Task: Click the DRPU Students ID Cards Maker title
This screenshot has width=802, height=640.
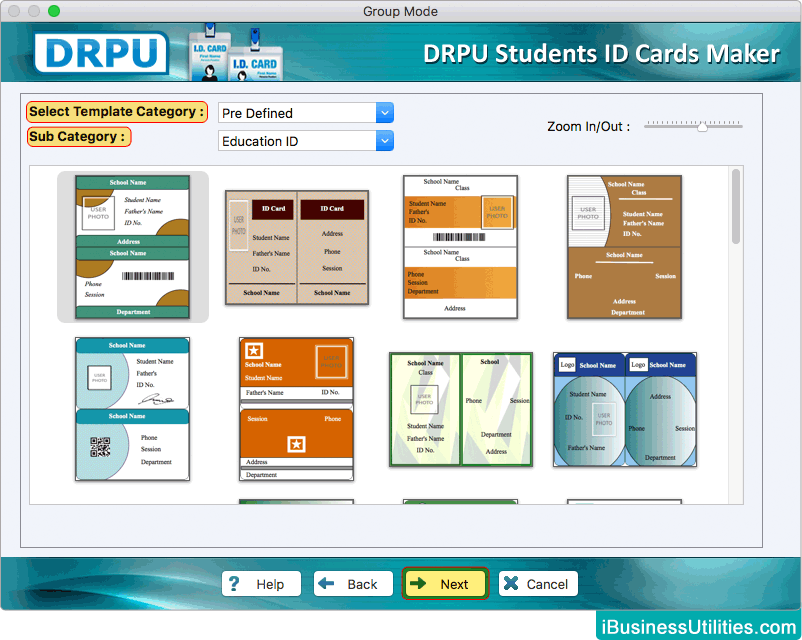Action: point(601,54)
